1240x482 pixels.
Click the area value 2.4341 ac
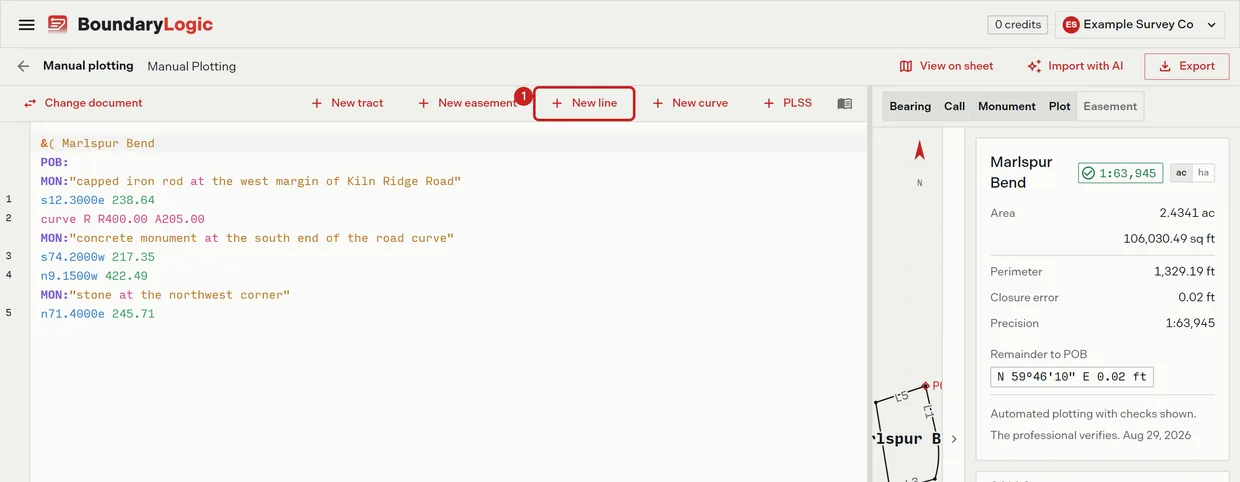pos(1186,213)
